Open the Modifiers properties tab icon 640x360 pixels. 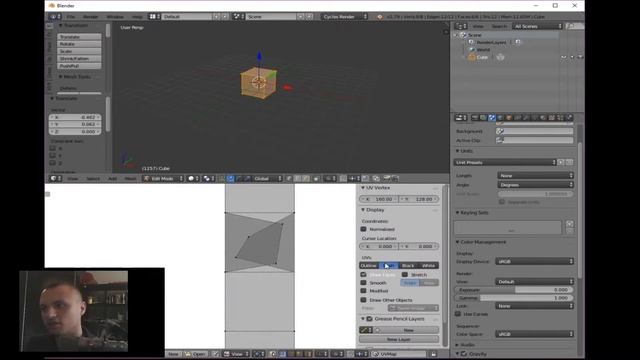[526, 118]
